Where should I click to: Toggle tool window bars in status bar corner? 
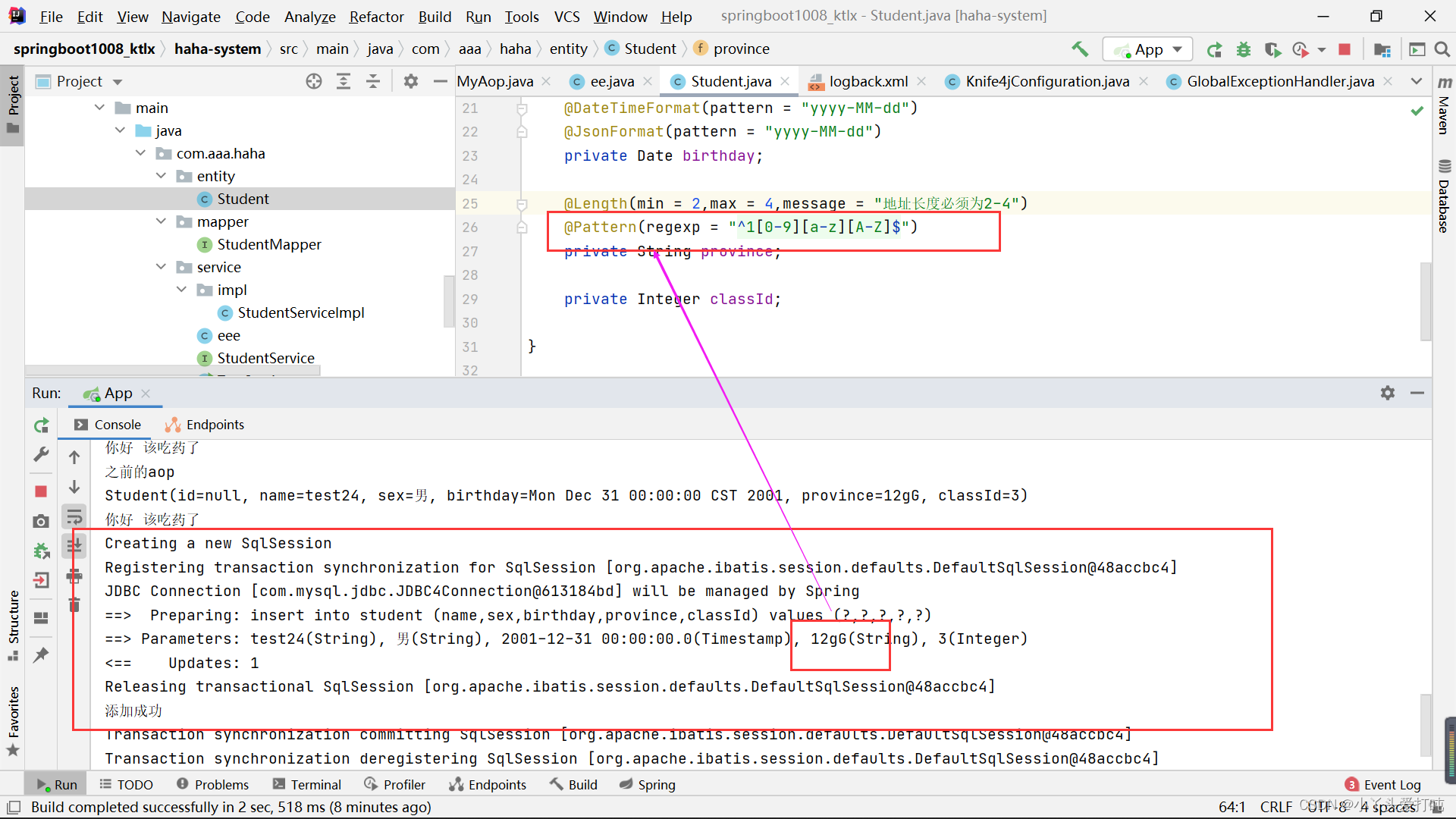[x=13, y=808]
